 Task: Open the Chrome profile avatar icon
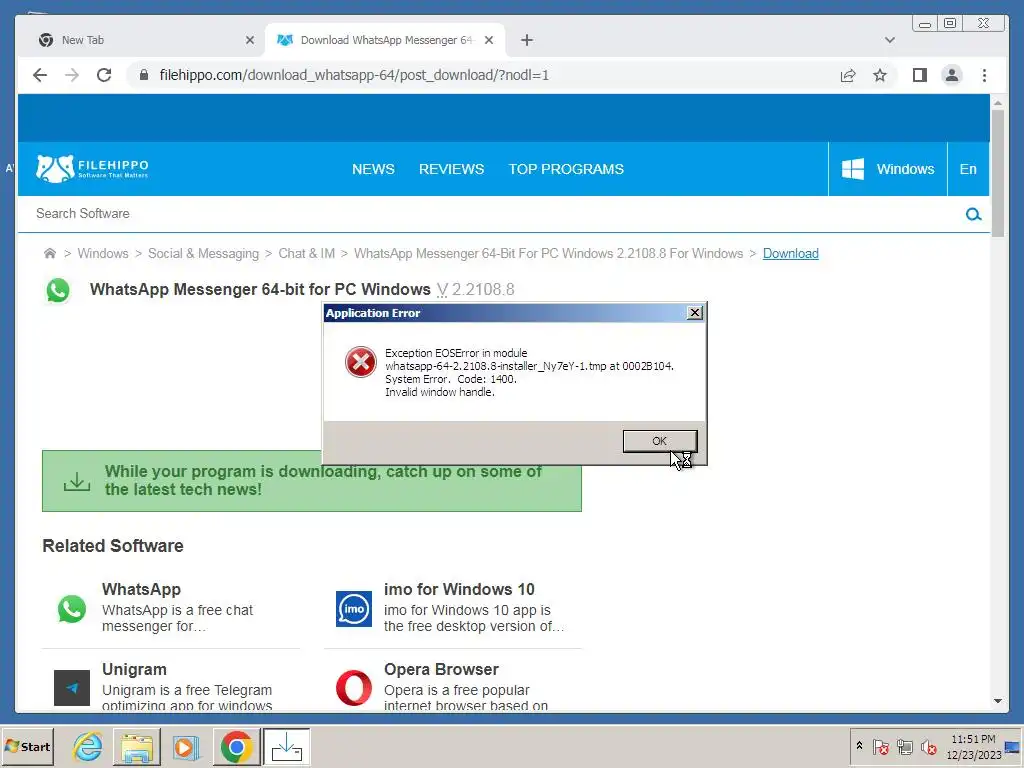952,75
